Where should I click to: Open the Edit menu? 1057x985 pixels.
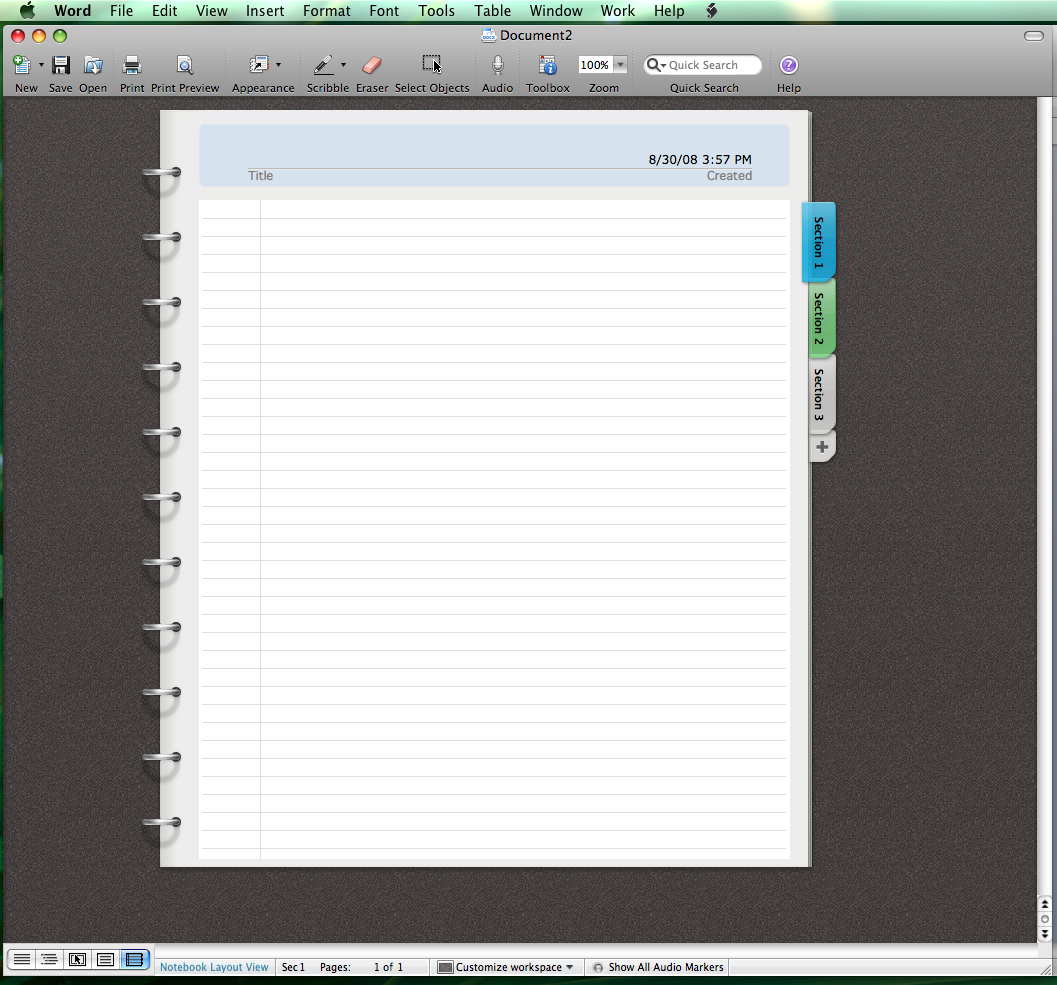pos(164,11)
